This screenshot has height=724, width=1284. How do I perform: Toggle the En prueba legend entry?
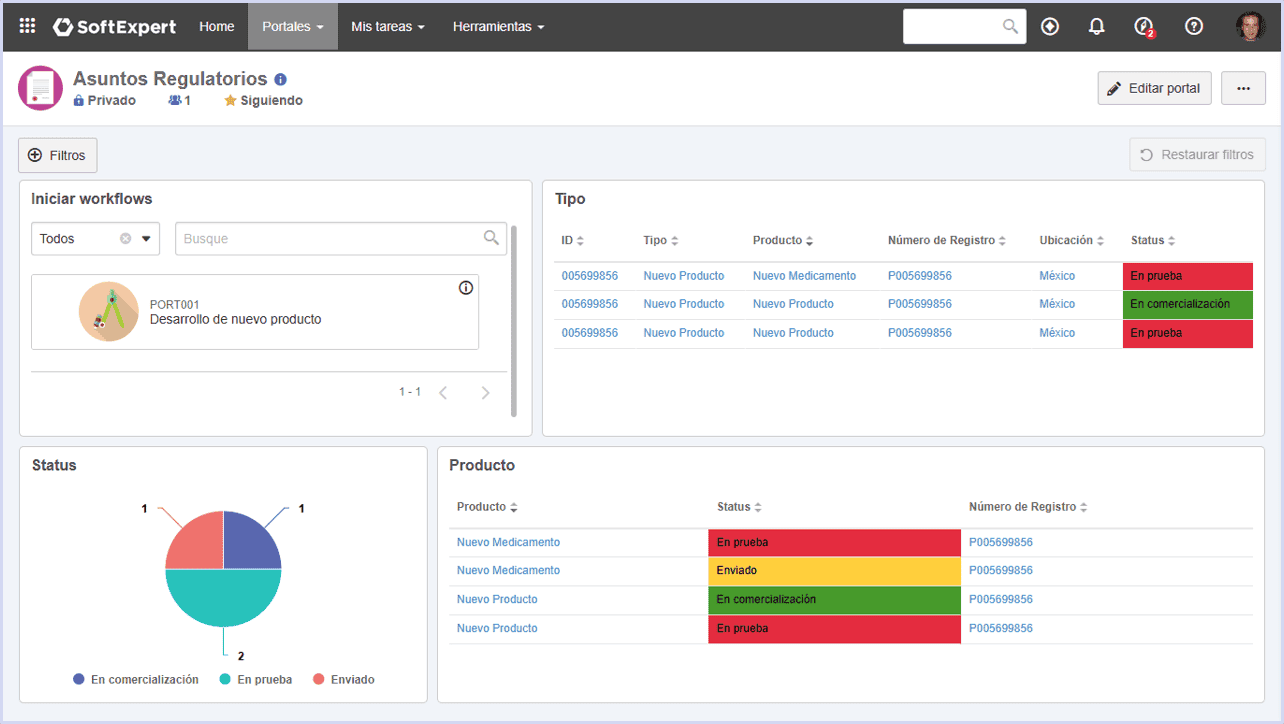(256, 679)
